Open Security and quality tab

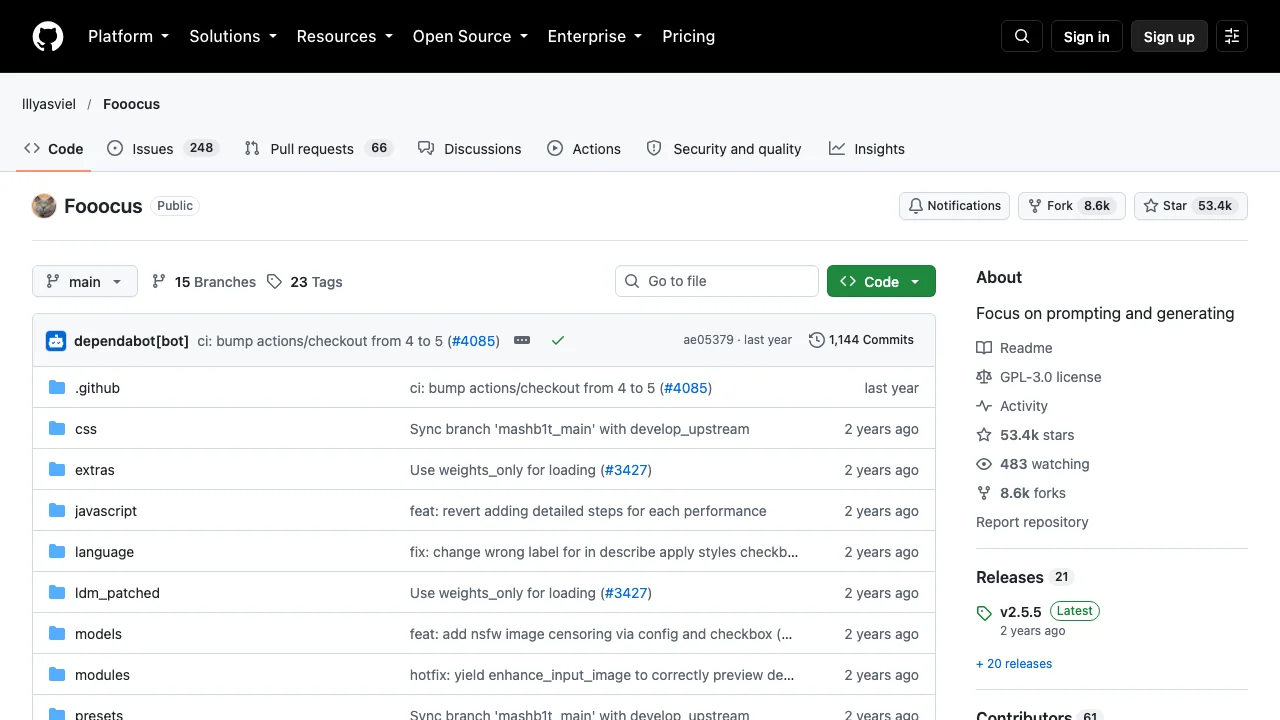(724, 148)
